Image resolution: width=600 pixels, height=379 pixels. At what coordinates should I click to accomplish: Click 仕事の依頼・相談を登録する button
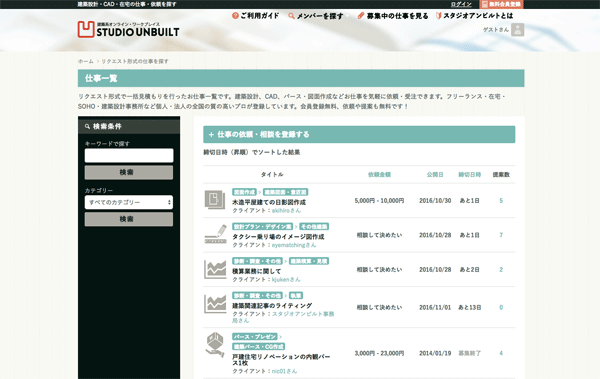(x=359, y=134)
